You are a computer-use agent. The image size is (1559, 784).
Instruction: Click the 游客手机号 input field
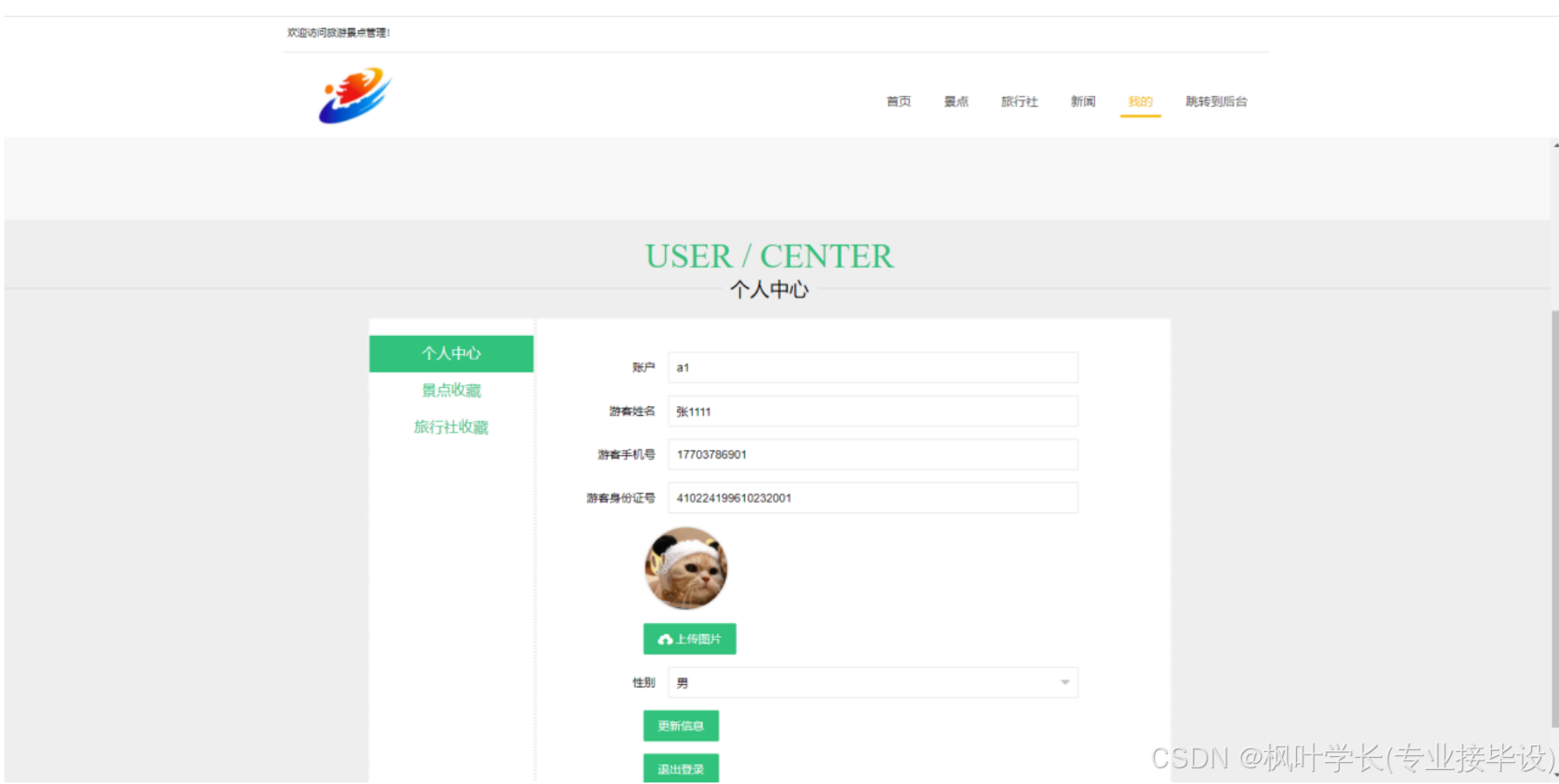point(873,454)
